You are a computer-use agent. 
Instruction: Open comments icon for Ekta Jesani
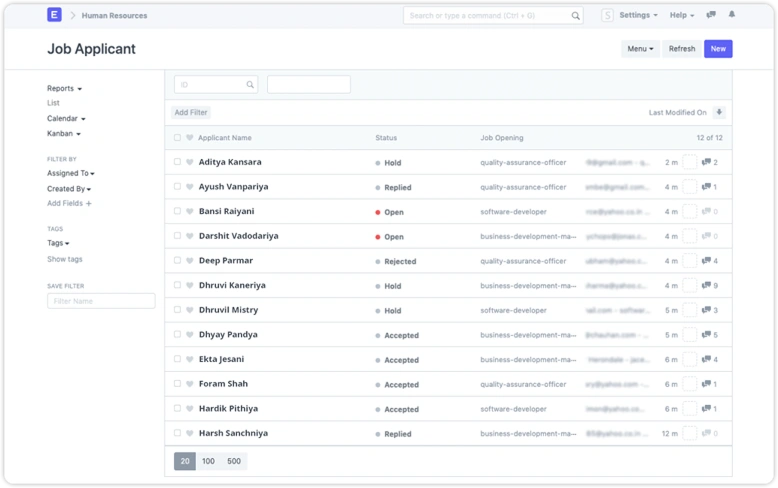[707, 359]
